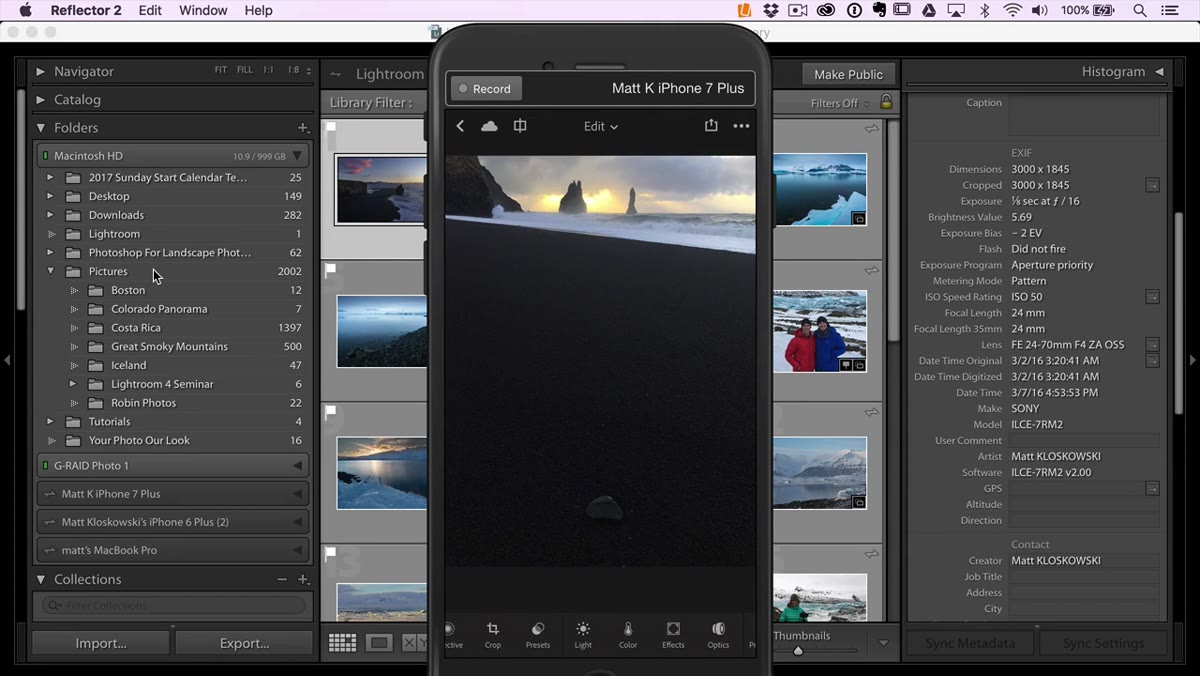Expand the Lightroom 4 Seminar folder
The width and height of the screenshot is (1200, 676).
[73, 384]
